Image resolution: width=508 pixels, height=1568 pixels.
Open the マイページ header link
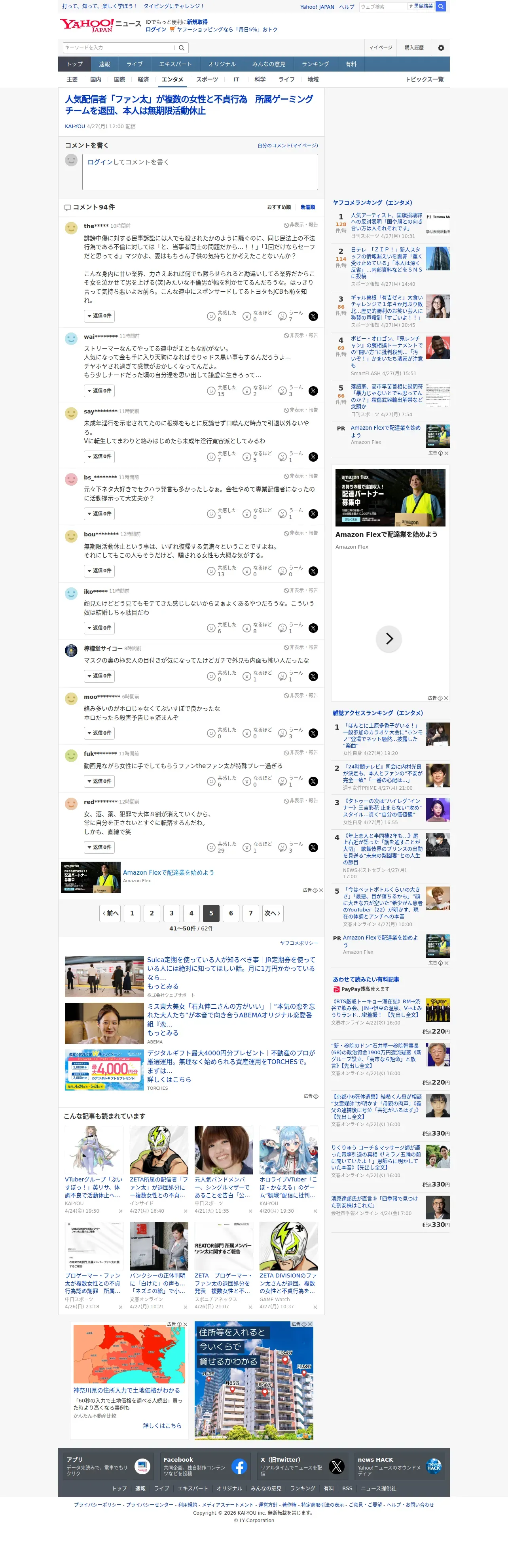[381, 47]
